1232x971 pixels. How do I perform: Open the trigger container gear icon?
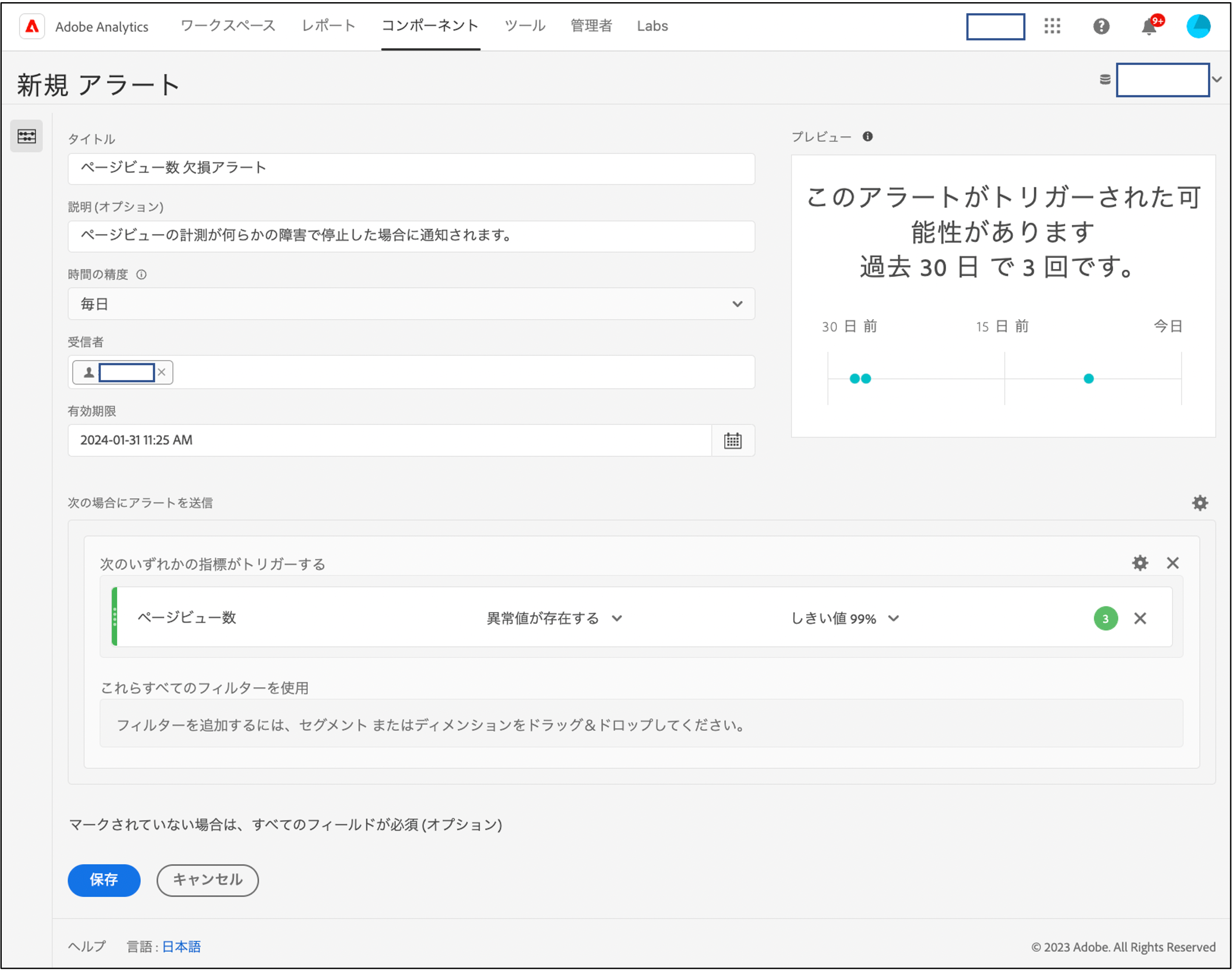1139,563
